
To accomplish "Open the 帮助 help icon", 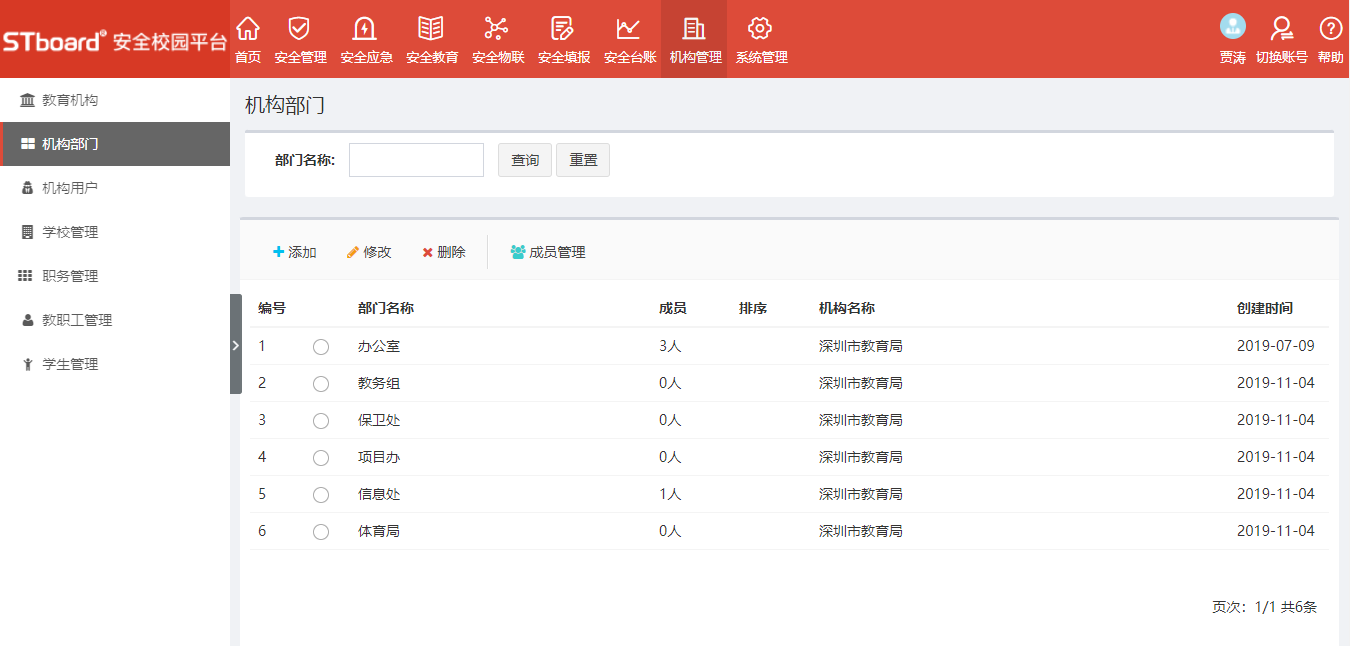I will coord(1330,28).
